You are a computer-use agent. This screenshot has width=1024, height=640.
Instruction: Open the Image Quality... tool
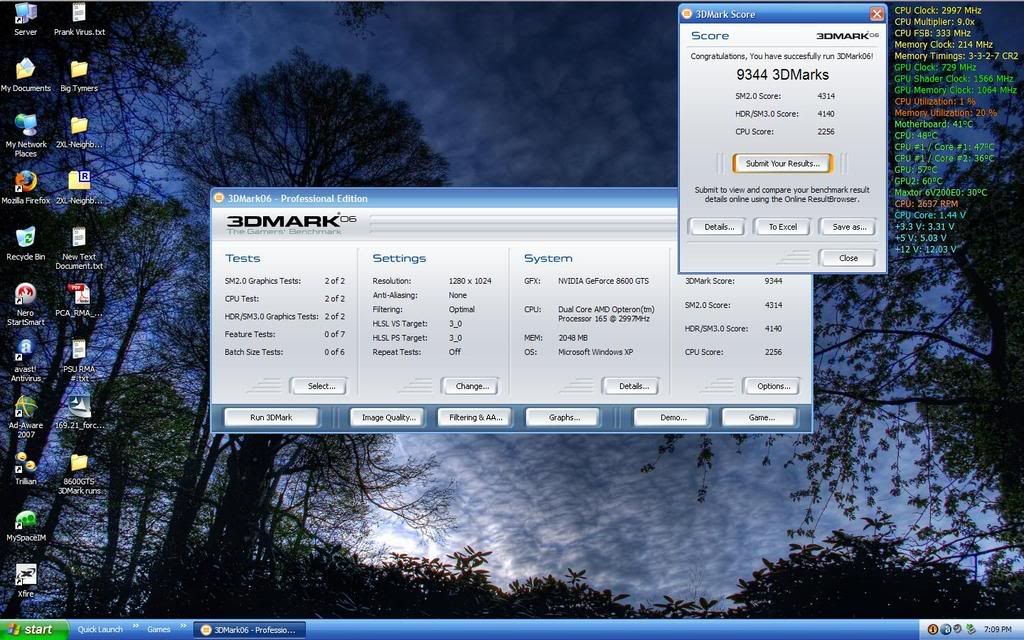pyautogui.click(x=388, y=417)
